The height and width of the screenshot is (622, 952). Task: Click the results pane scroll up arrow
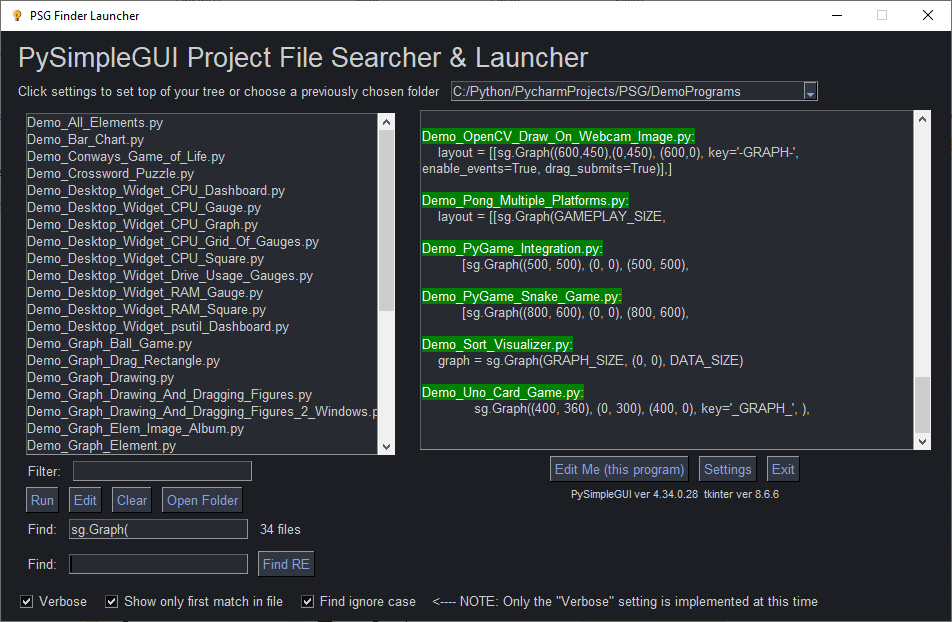pyautogui.click(x=922, y=120)
